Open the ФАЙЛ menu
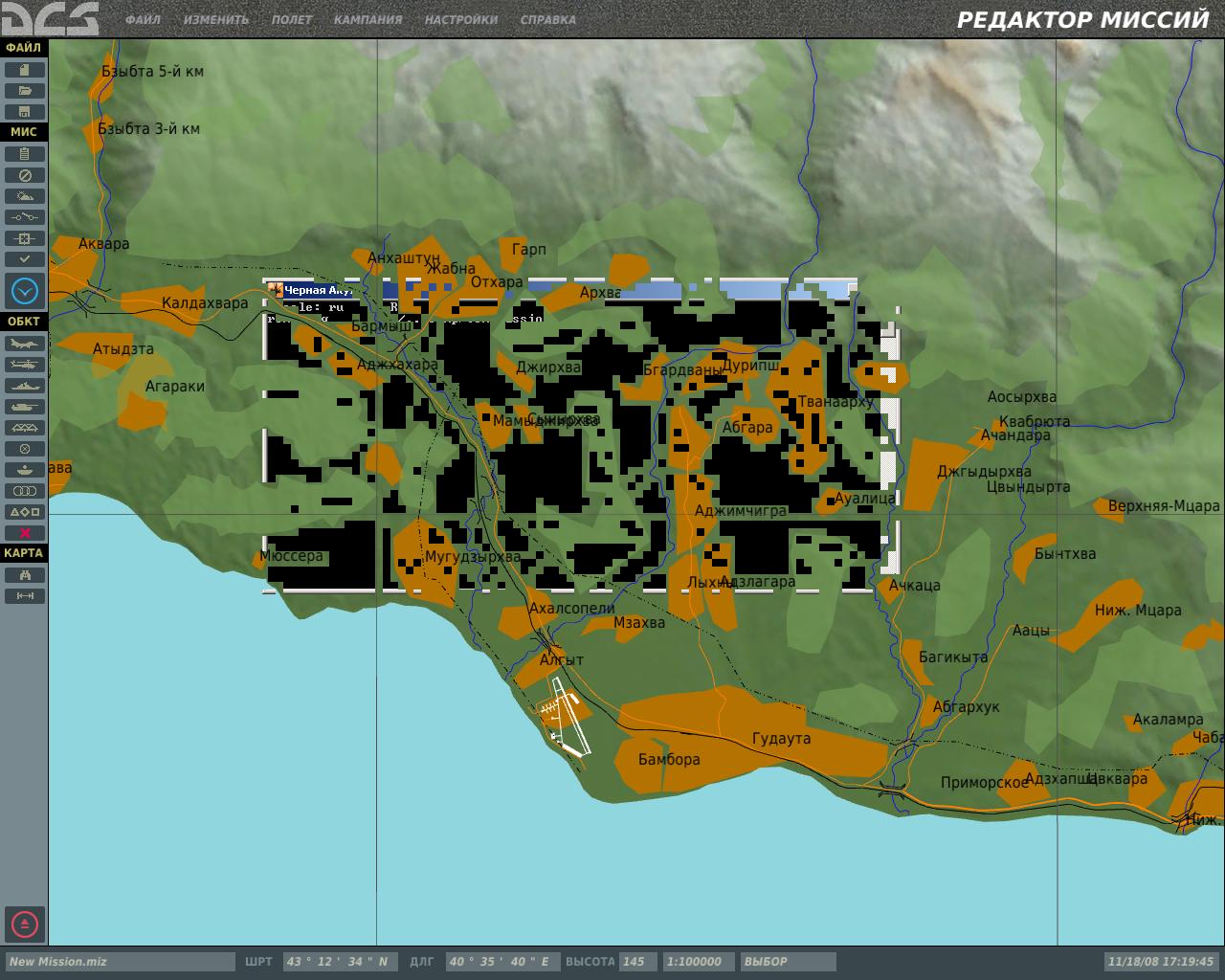This screenshot has height=980, width=1225. pos(143,20)
